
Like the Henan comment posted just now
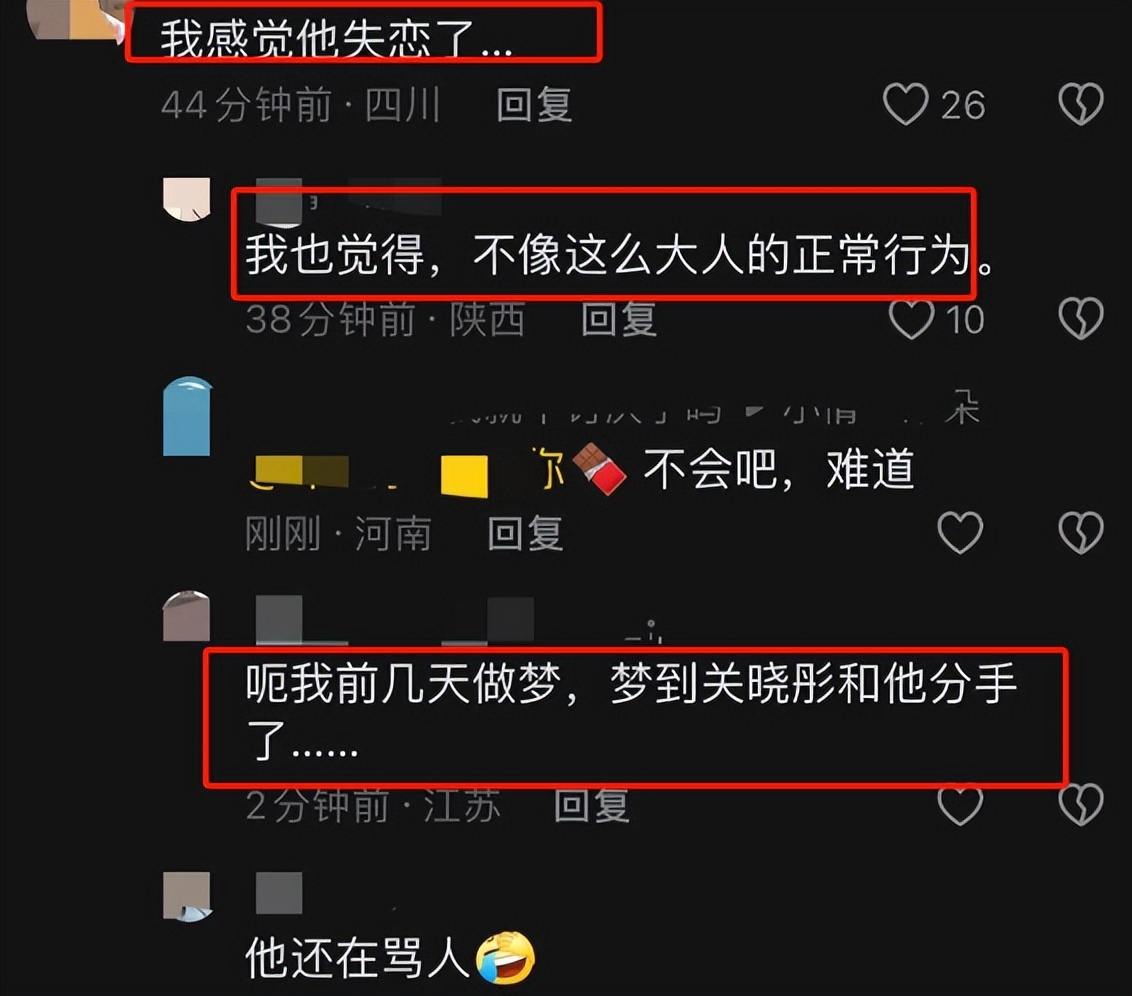coord(960,533)
